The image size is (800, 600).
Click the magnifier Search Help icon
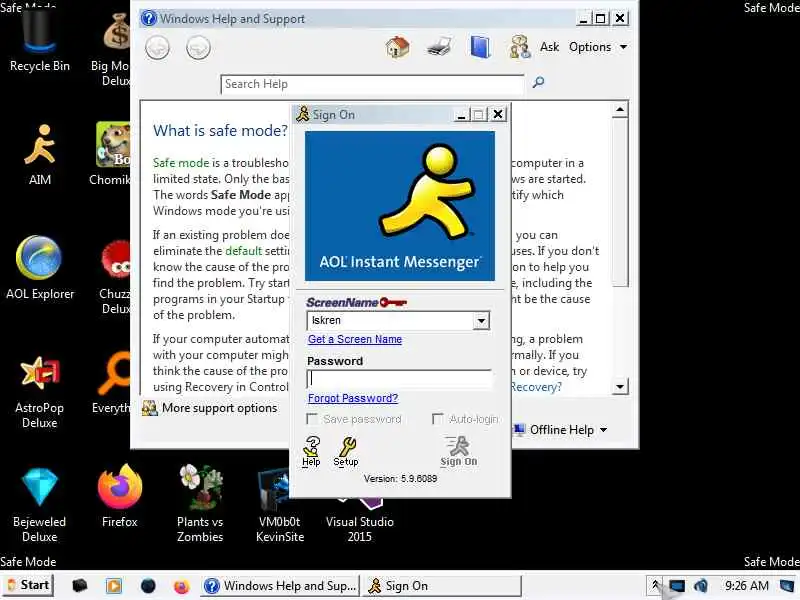[x=538, y=82]
